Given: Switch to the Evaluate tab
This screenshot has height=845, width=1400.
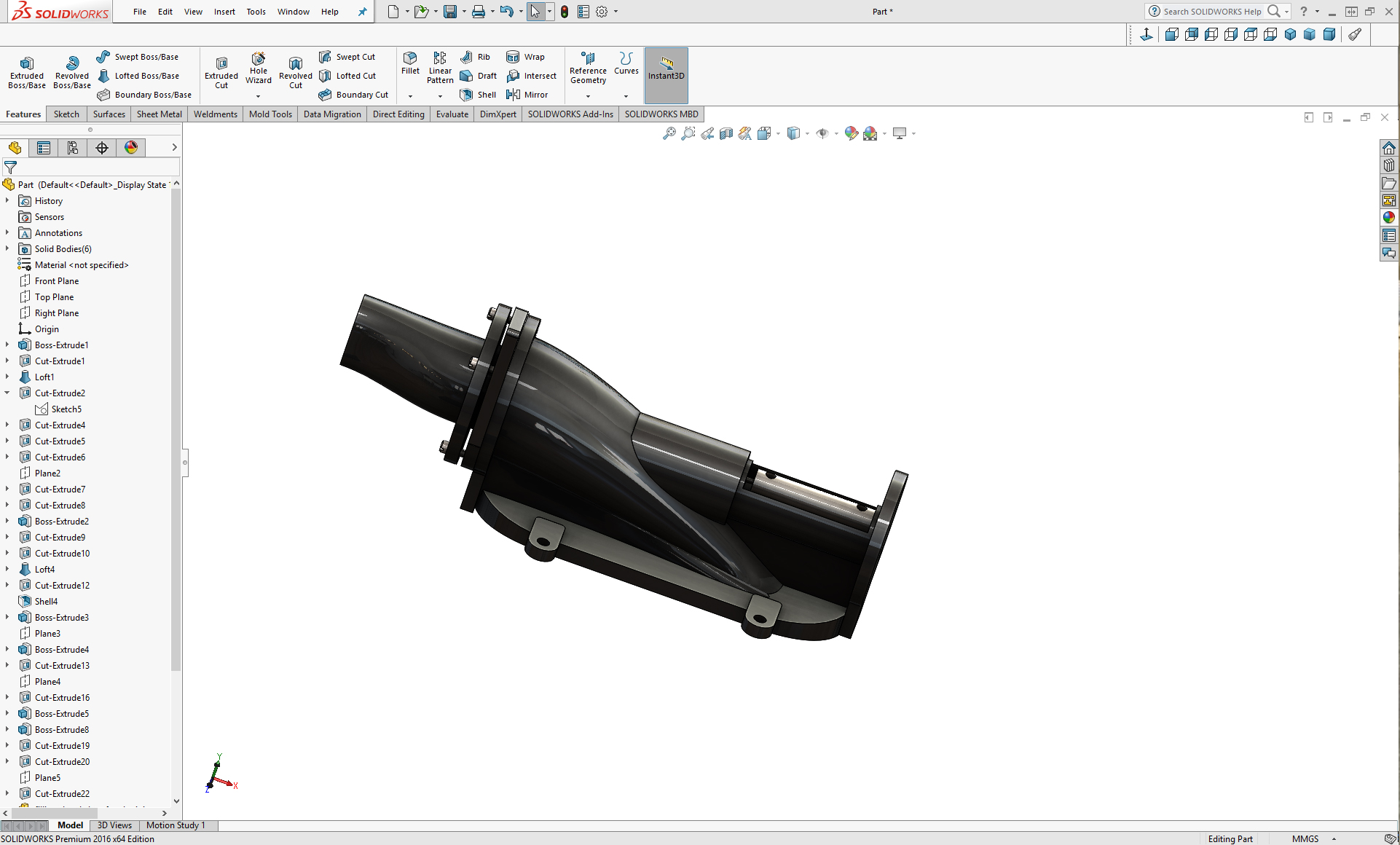Looking at the screenshot, I should coord(452,114).
